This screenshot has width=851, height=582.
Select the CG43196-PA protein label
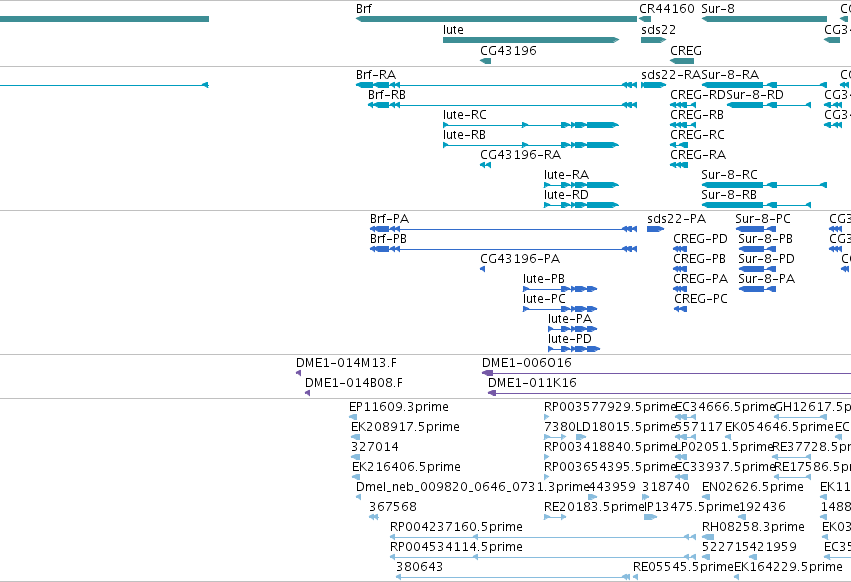(x=520, y=259)
